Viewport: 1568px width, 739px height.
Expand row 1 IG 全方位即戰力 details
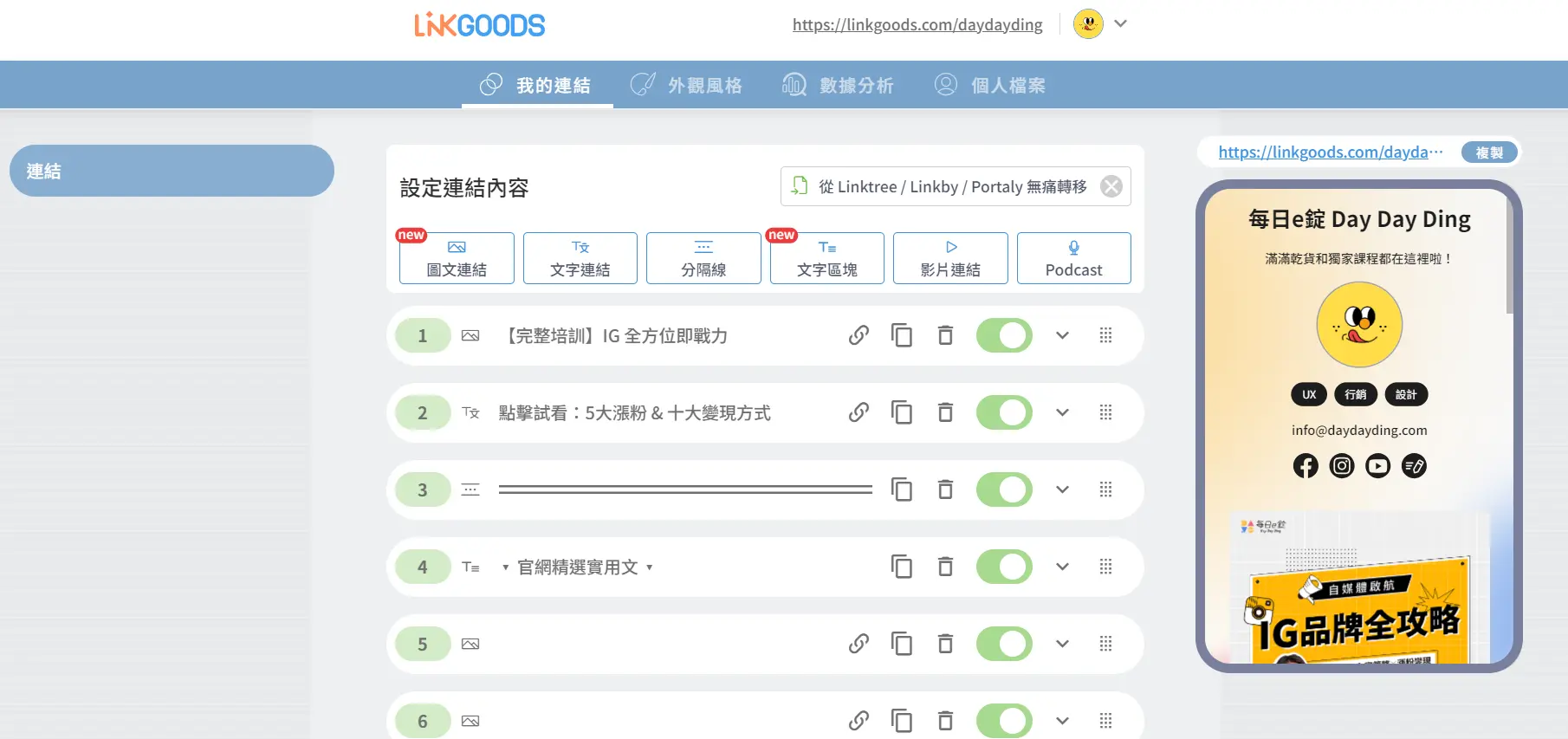click(1062, 335)
